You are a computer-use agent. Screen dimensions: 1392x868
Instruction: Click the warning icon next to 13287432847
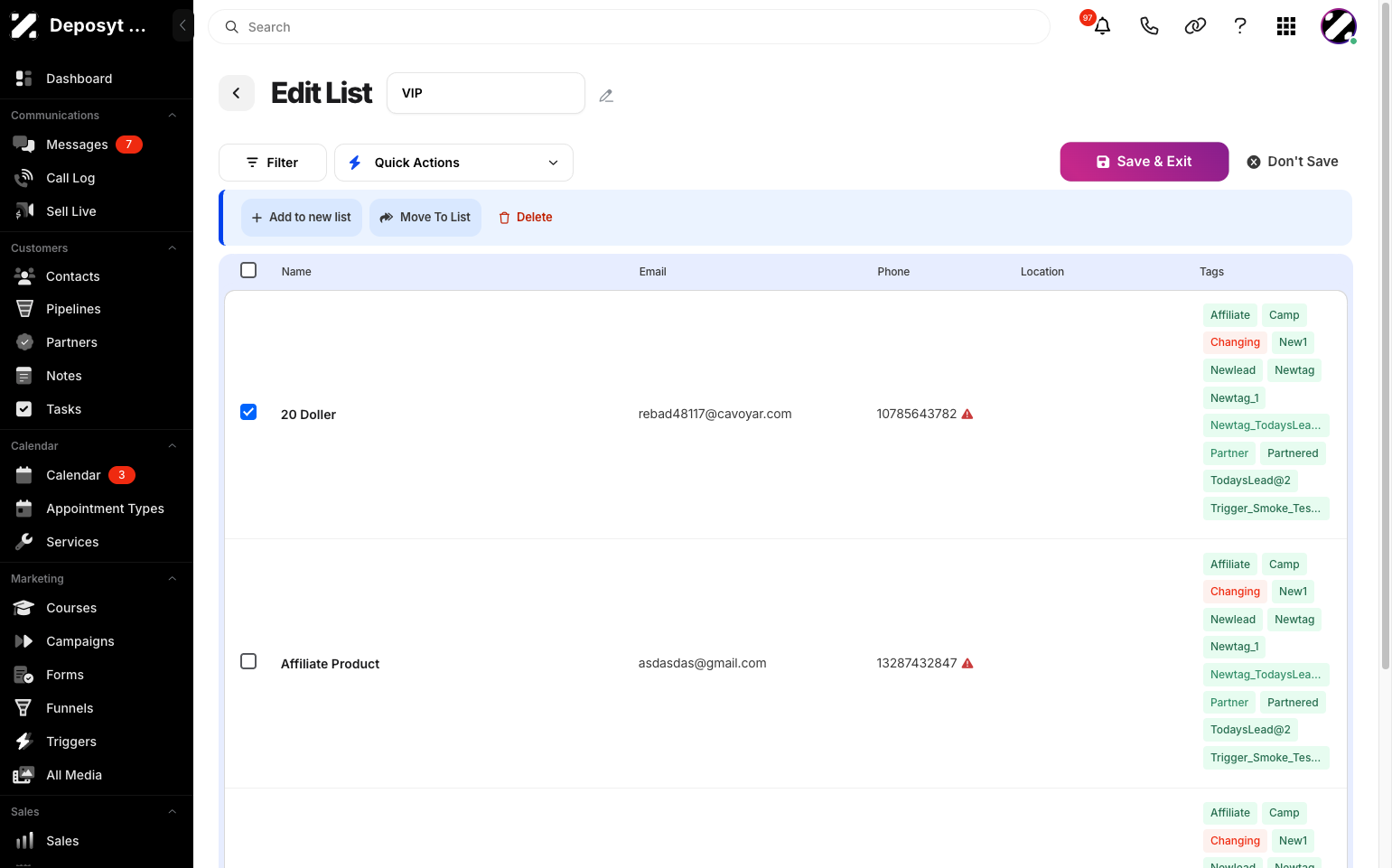(x=967, y=663)
